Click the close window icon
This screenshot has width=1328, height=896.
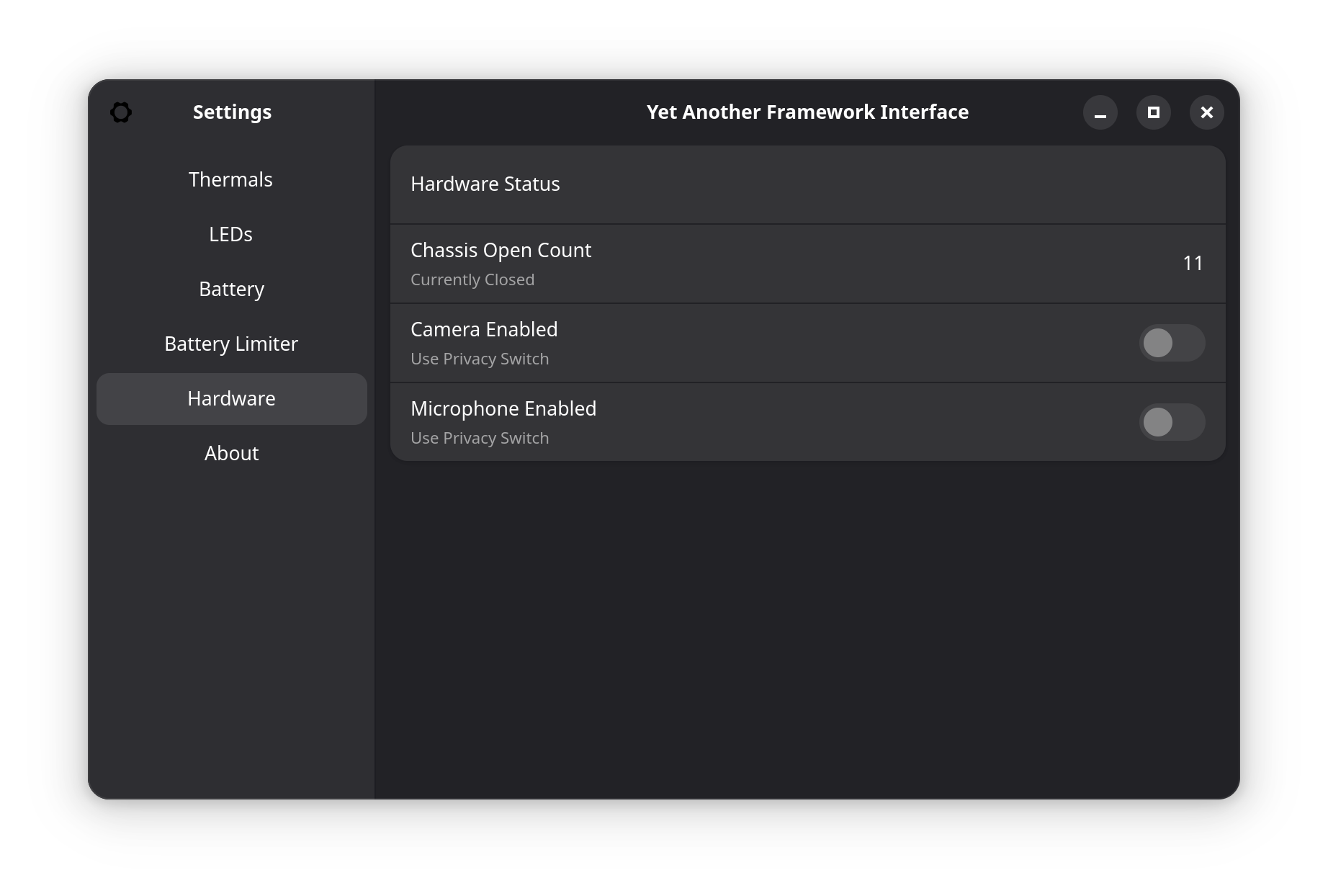[1207, 112]
